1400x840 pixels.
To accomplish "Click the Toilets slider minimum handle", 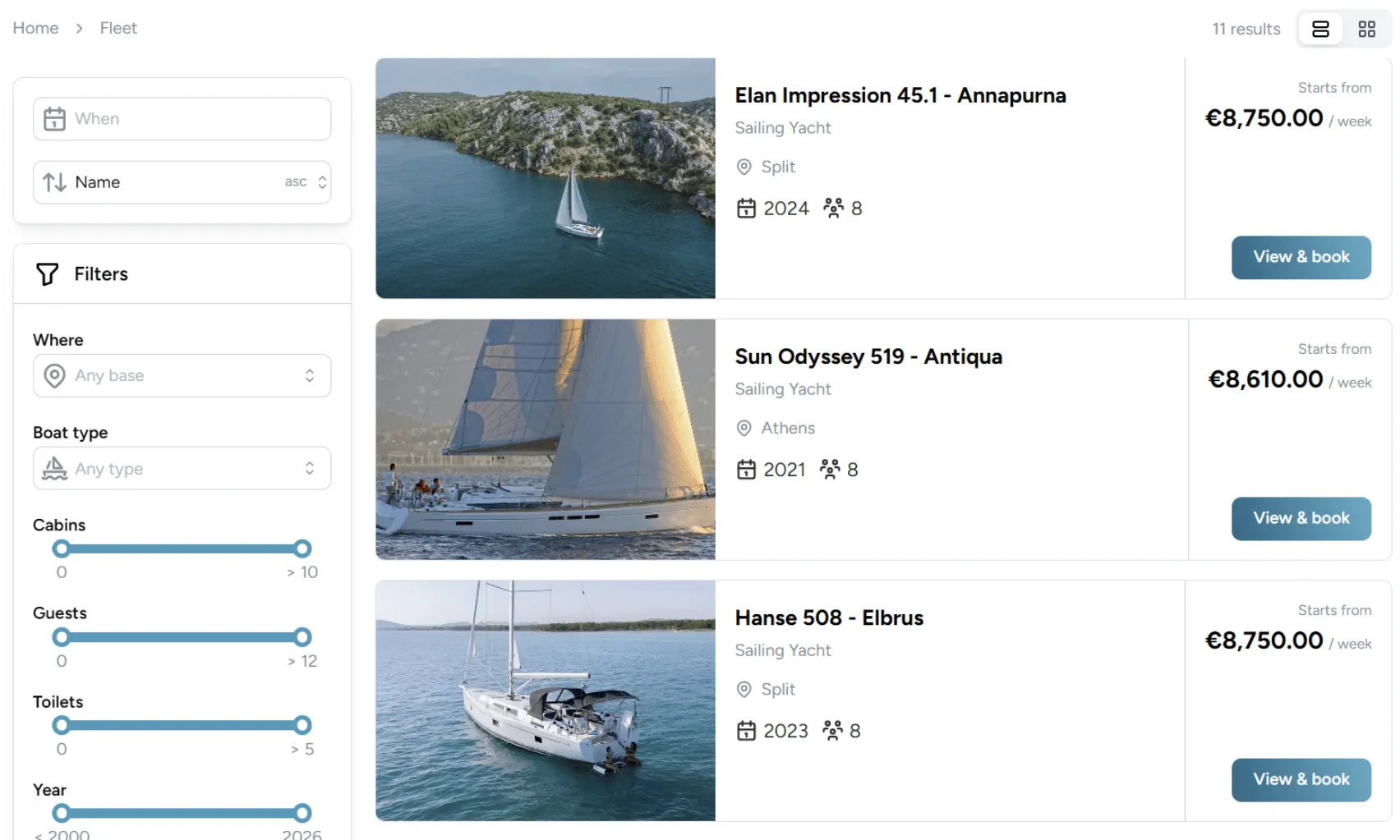I will (x=61, y=725).
